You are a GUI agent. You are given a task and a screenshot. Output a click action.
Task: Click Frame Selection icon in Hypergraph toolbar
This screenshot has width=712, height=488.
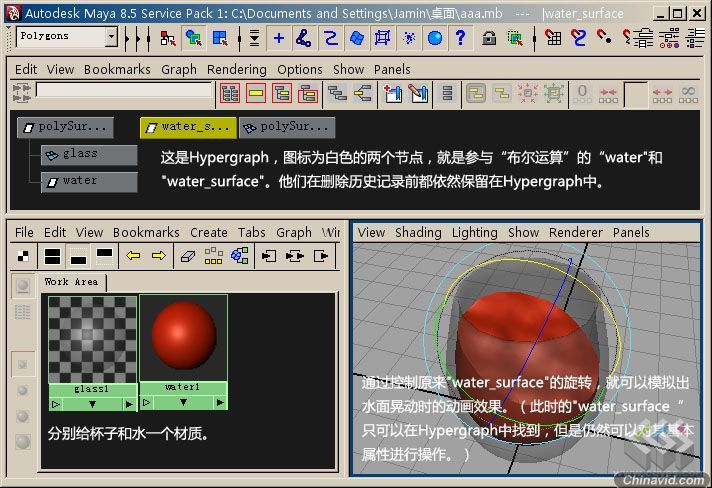(x=256, y=93)
